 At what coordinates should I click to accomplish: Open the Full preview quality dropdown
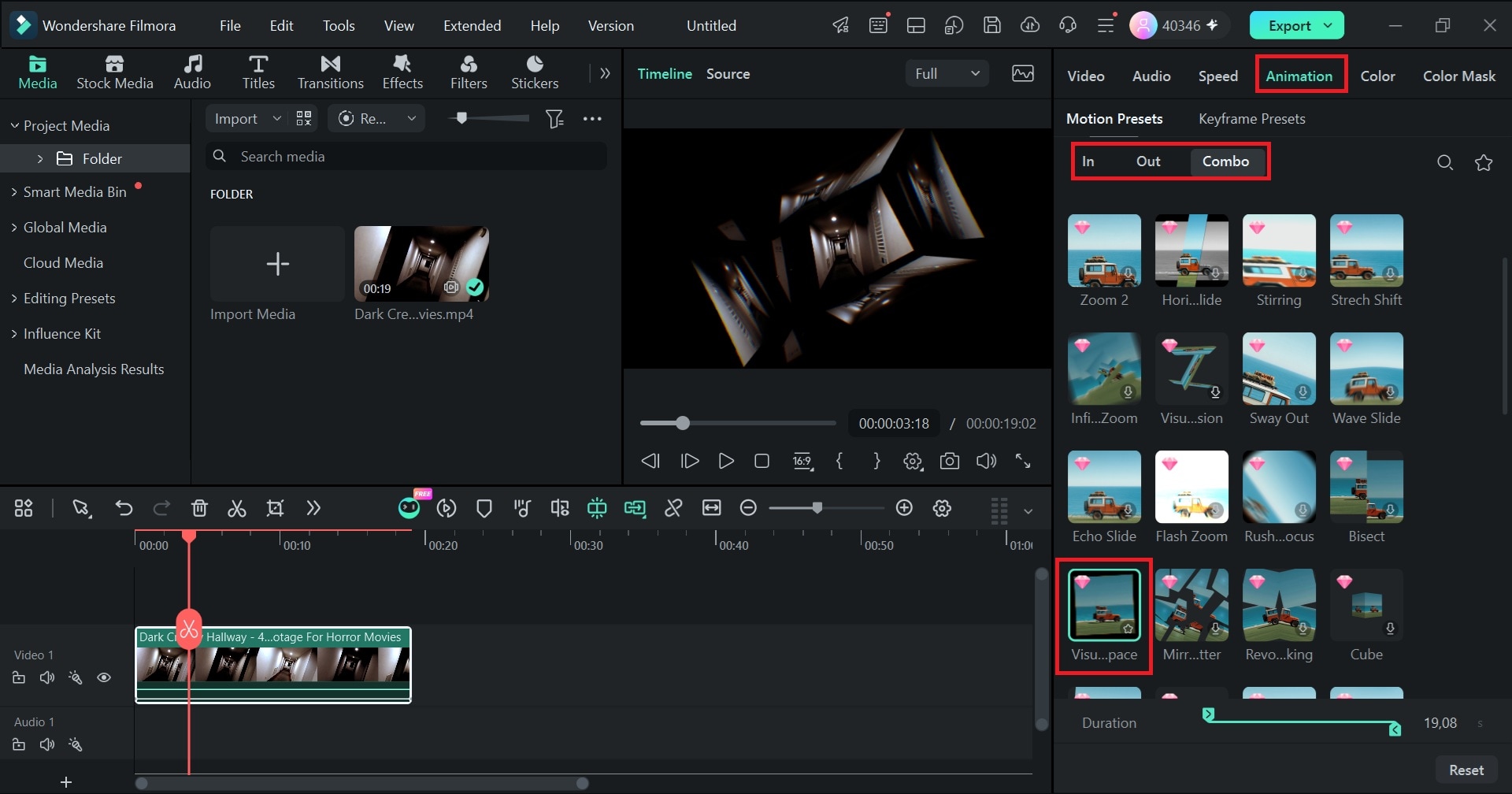click(x=947, y=73)
